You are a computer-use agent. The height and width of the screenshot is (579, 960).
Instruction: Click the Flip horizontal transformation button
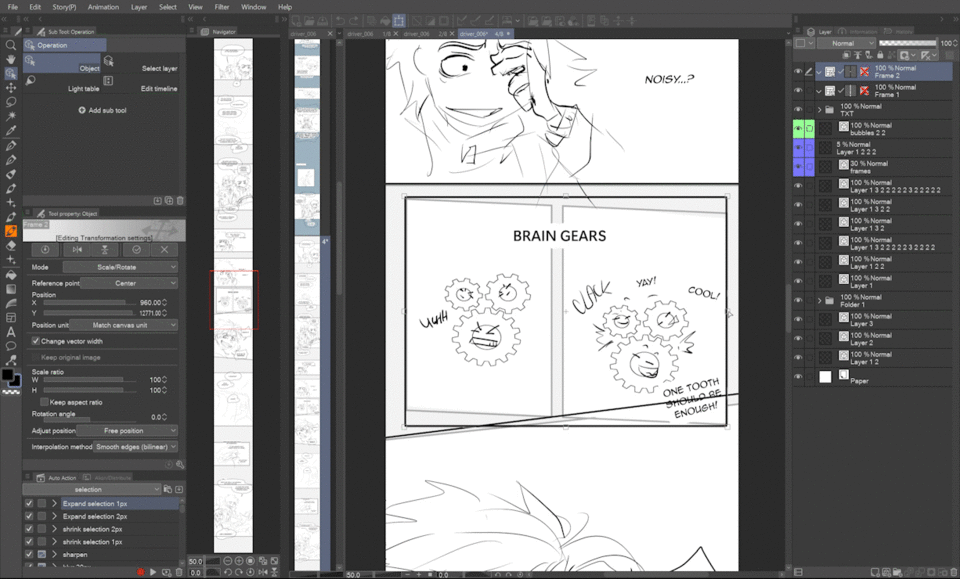click(77, 250)
